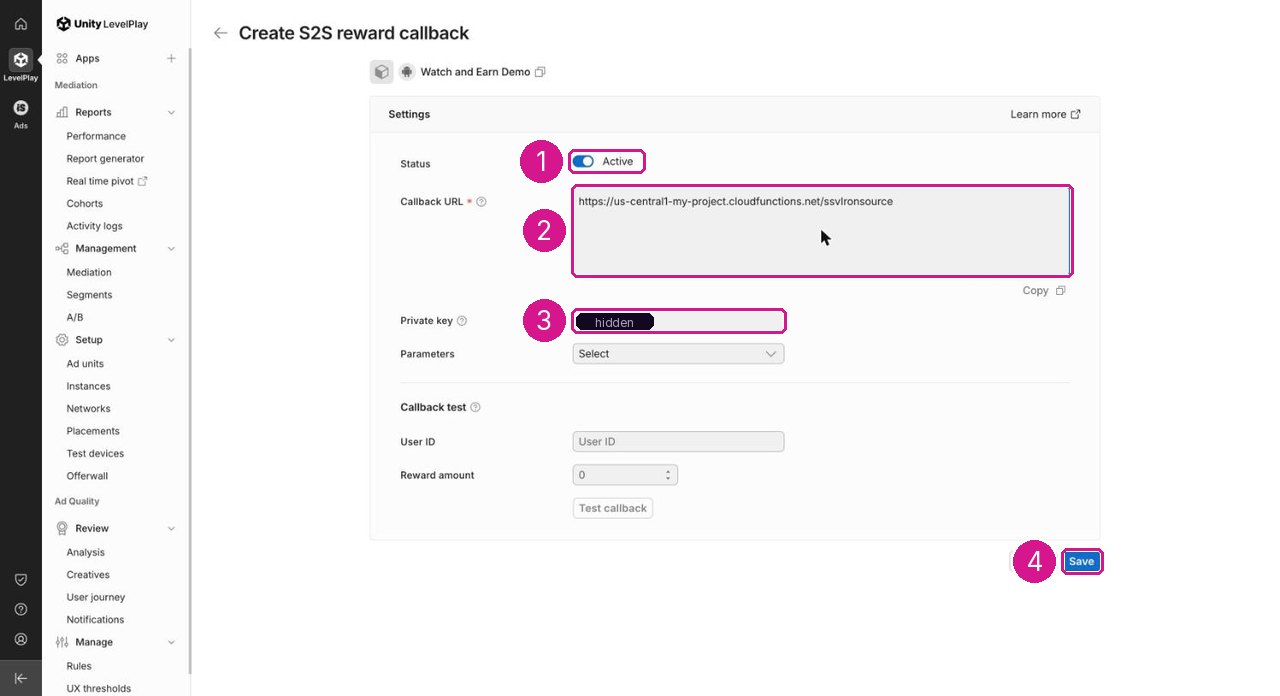1280x696 pixels.
Task: Open Apps in the sidebar
Action: (x=87, y=59)
